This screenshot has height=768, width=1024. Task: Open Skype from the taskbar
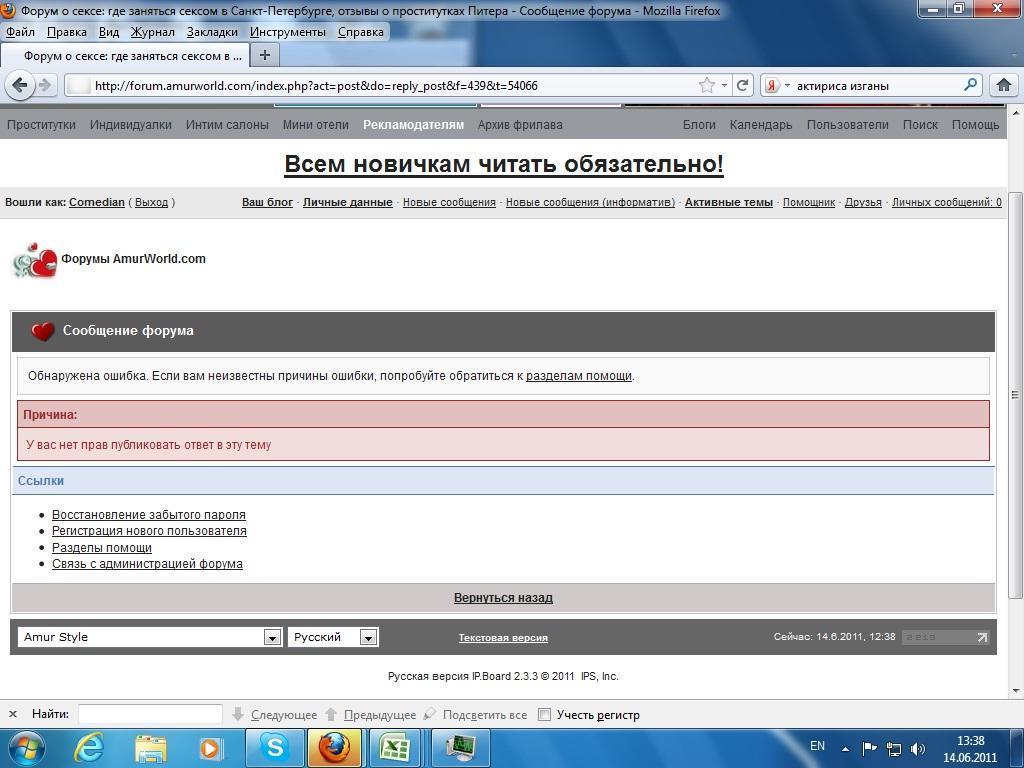click(274, 747)
